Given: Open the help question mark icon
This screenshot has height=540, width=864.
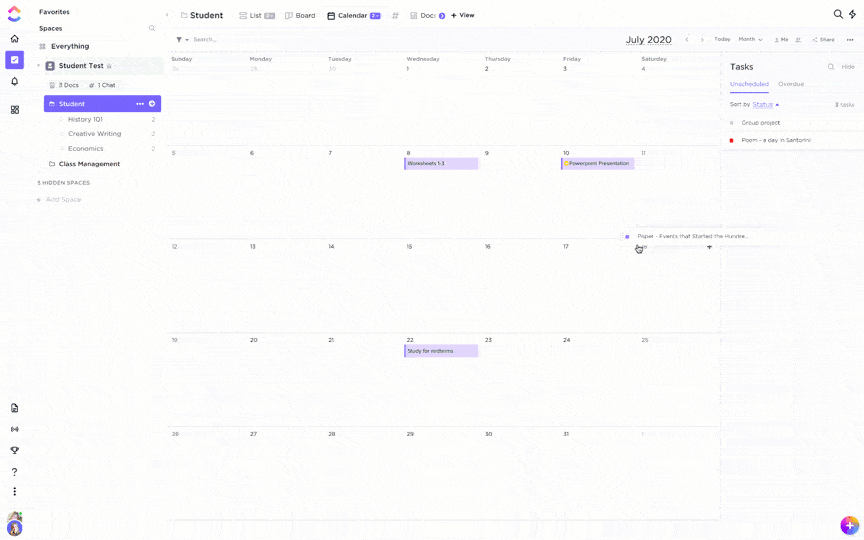Looking at the screenshot, I should coord(14,472).
